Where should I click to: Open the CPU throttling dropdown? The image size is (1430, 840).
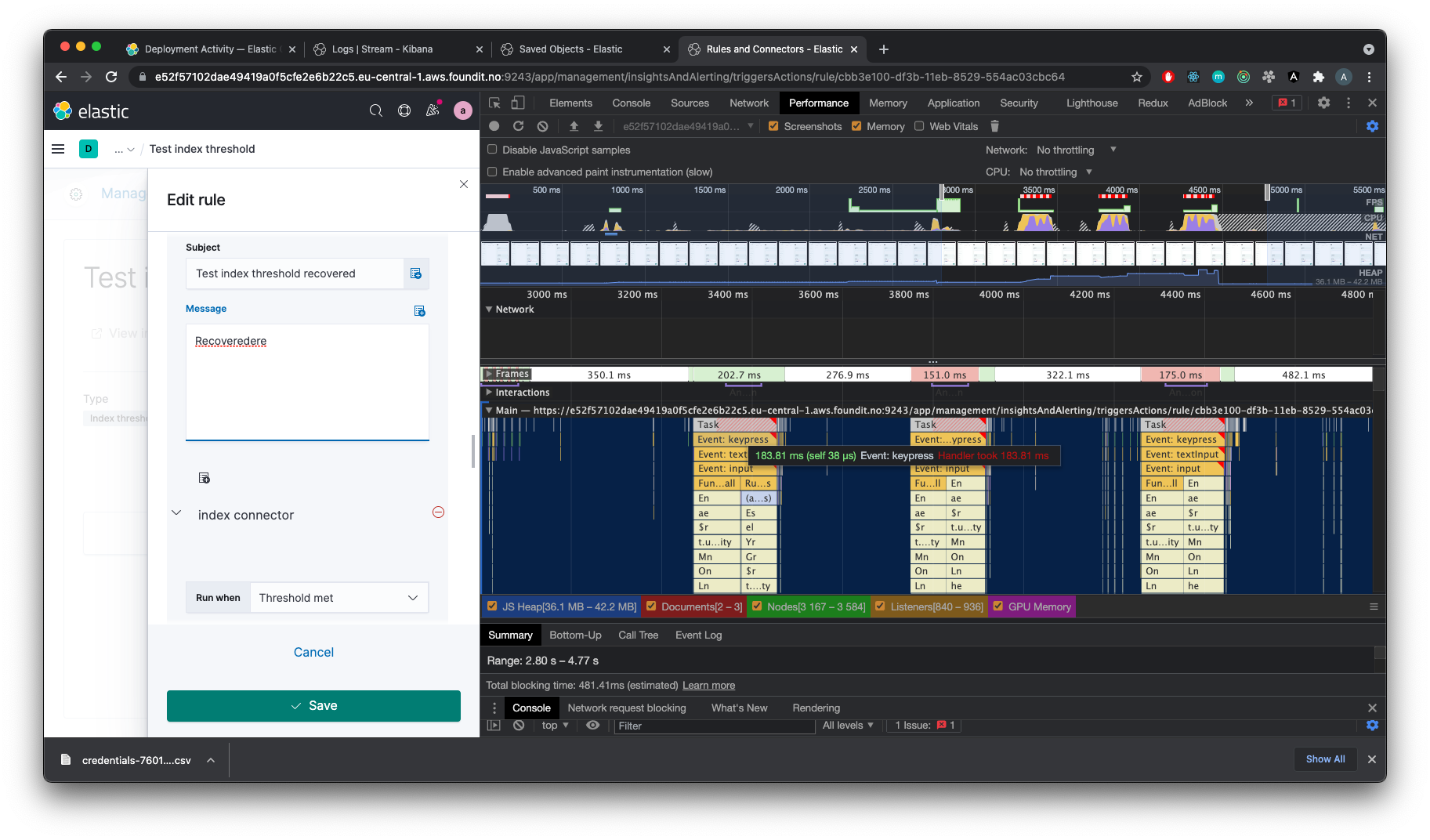[x=1055, y=172]
